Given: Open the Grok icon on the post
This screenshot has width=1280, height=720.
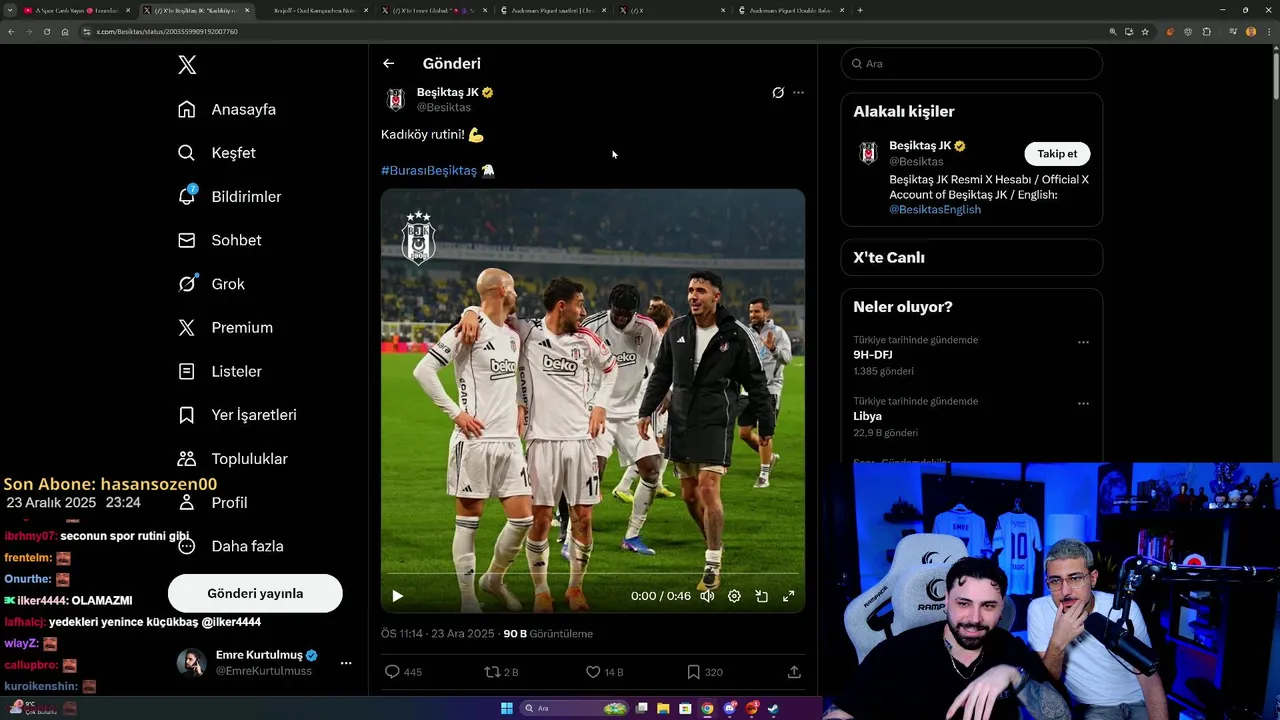Looking at the screenshot, I should coord(778,92).
